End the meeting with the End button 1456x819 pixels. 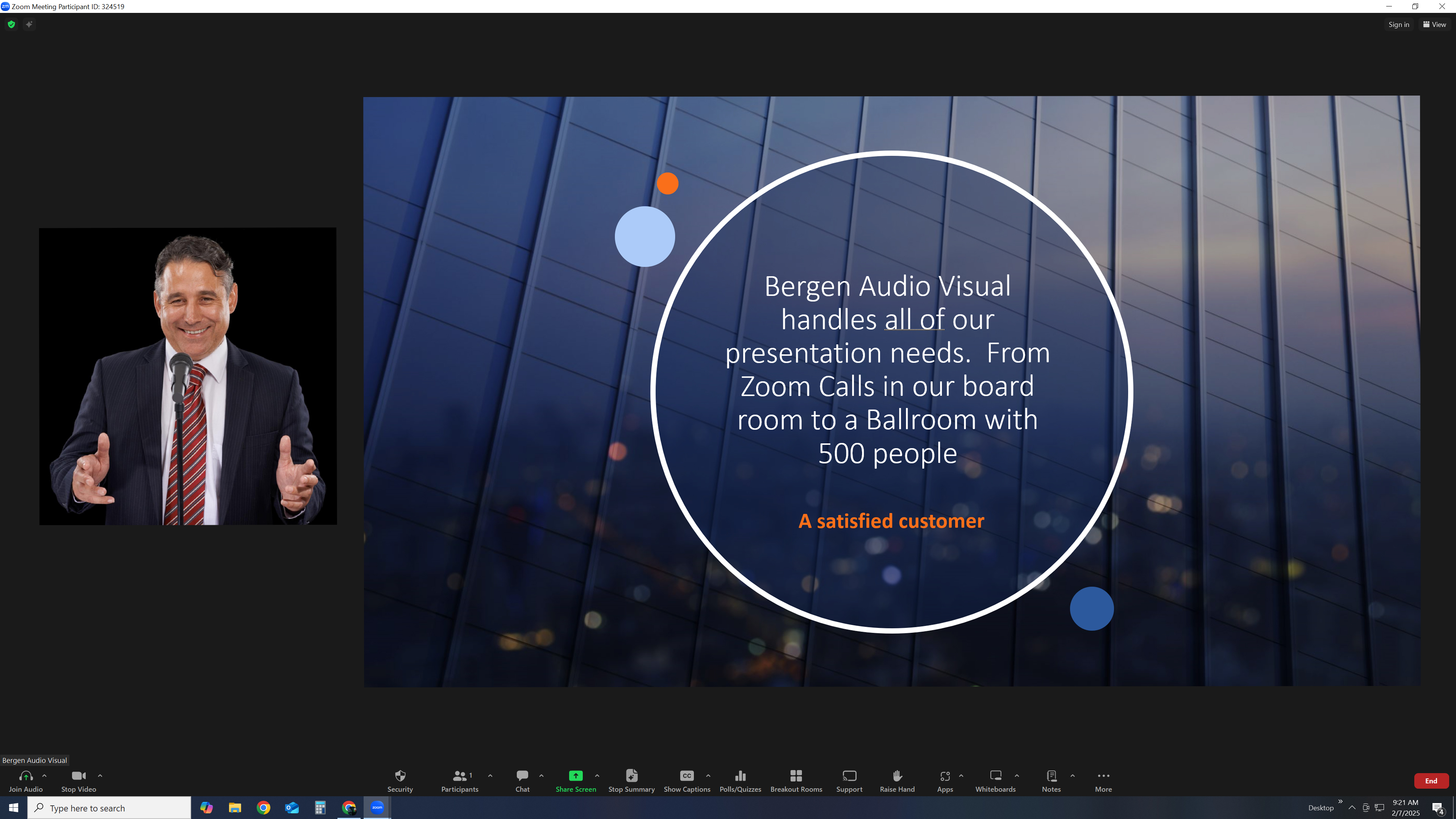(x=1431, y=781)
